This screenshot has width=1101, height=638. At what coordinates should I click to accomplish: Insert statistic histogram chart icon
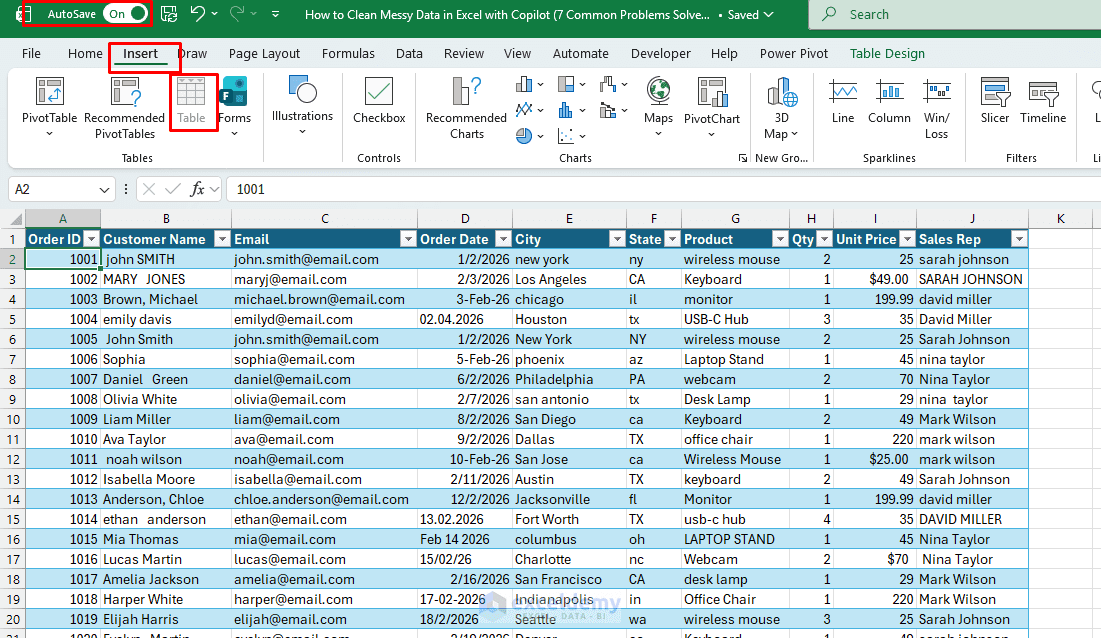click(x=566, y=109)
